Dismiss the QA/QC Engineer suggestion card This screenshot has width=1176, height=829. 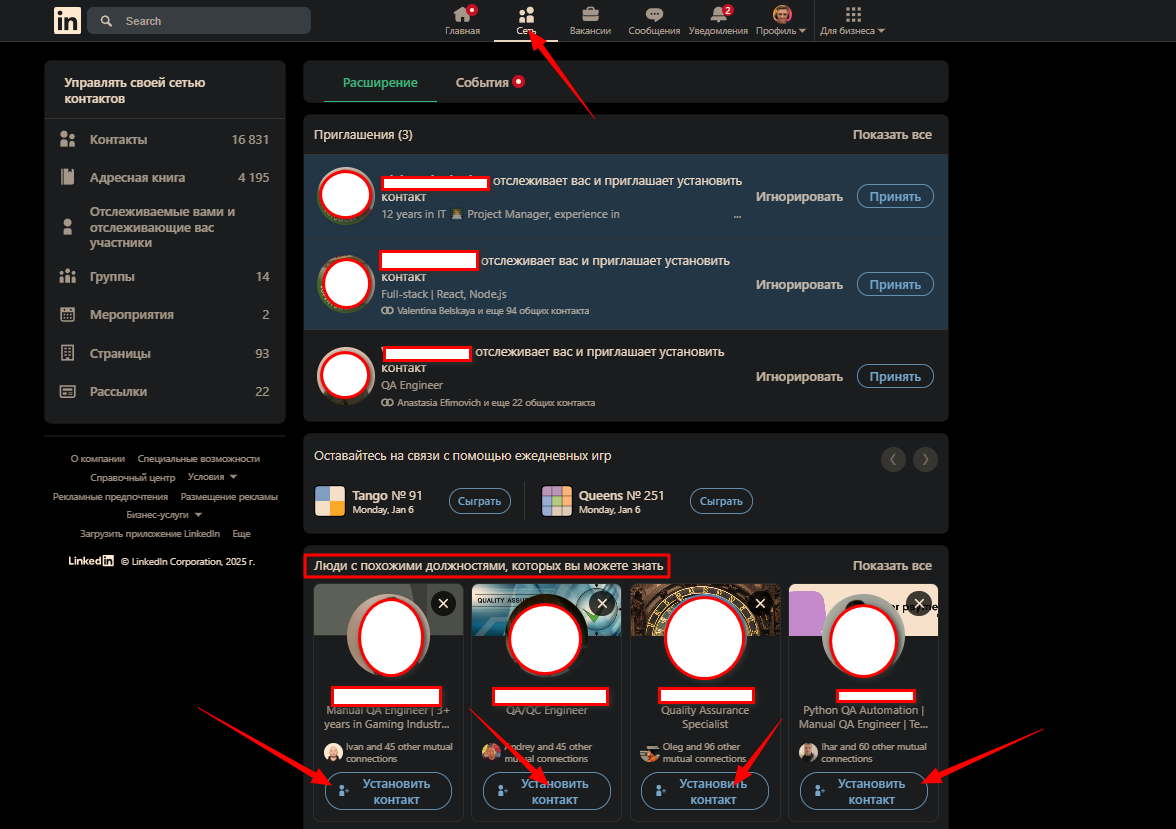(602, 603)
